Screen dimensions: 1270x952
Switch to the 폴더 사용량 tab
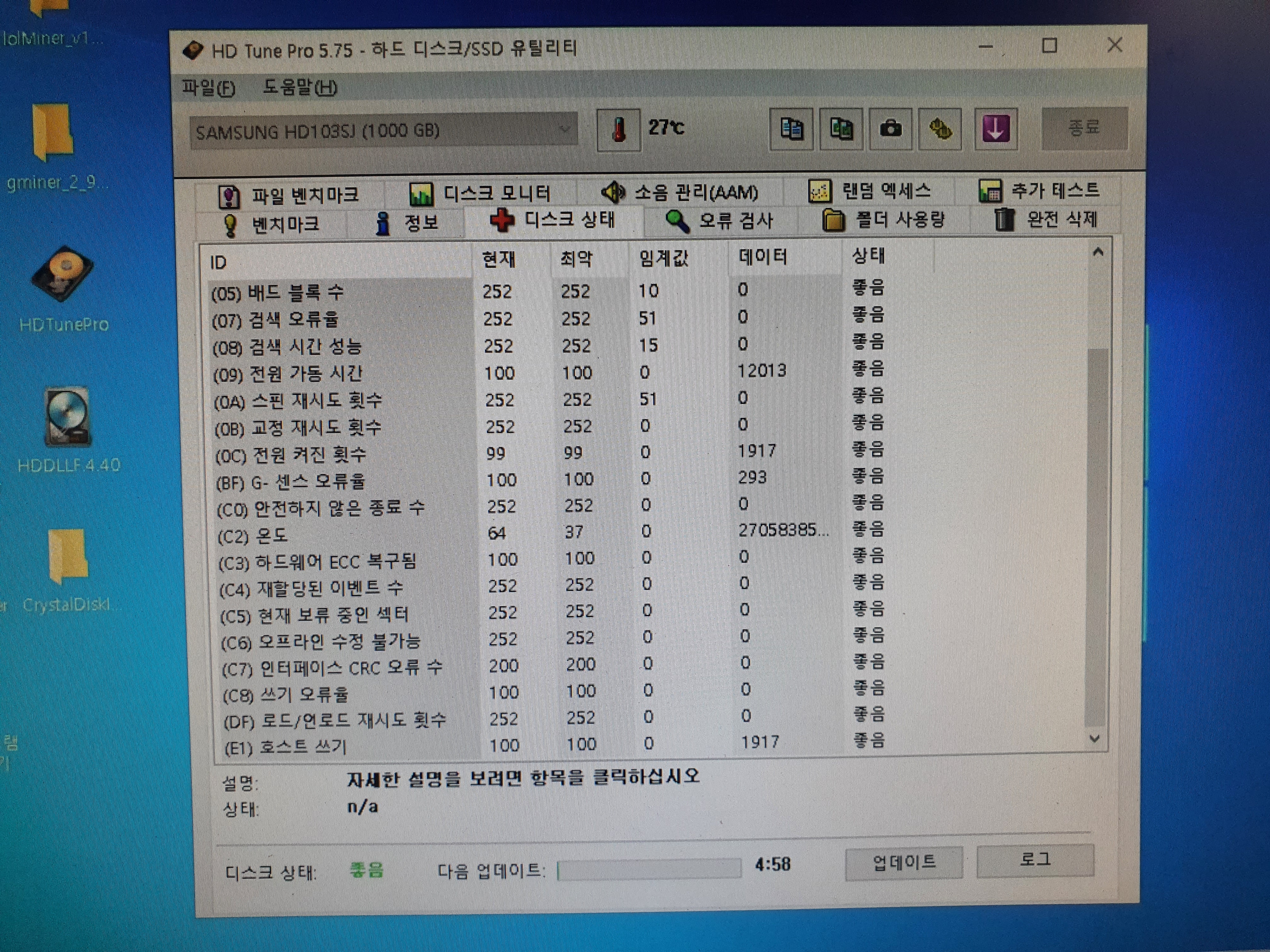[x=884, y=220]
